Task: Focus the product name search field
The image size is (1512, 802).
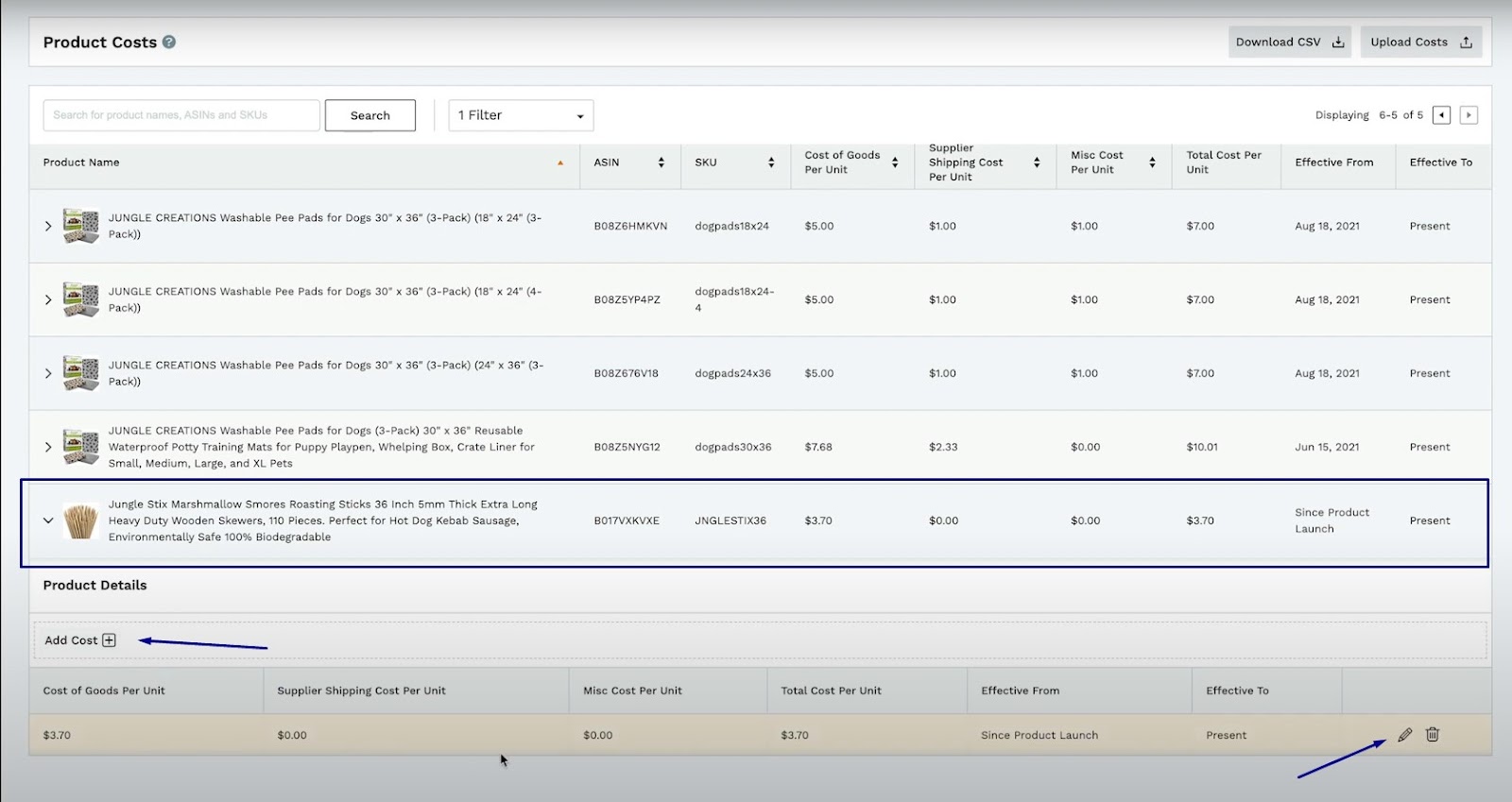Action: click(x=181, y=115)
